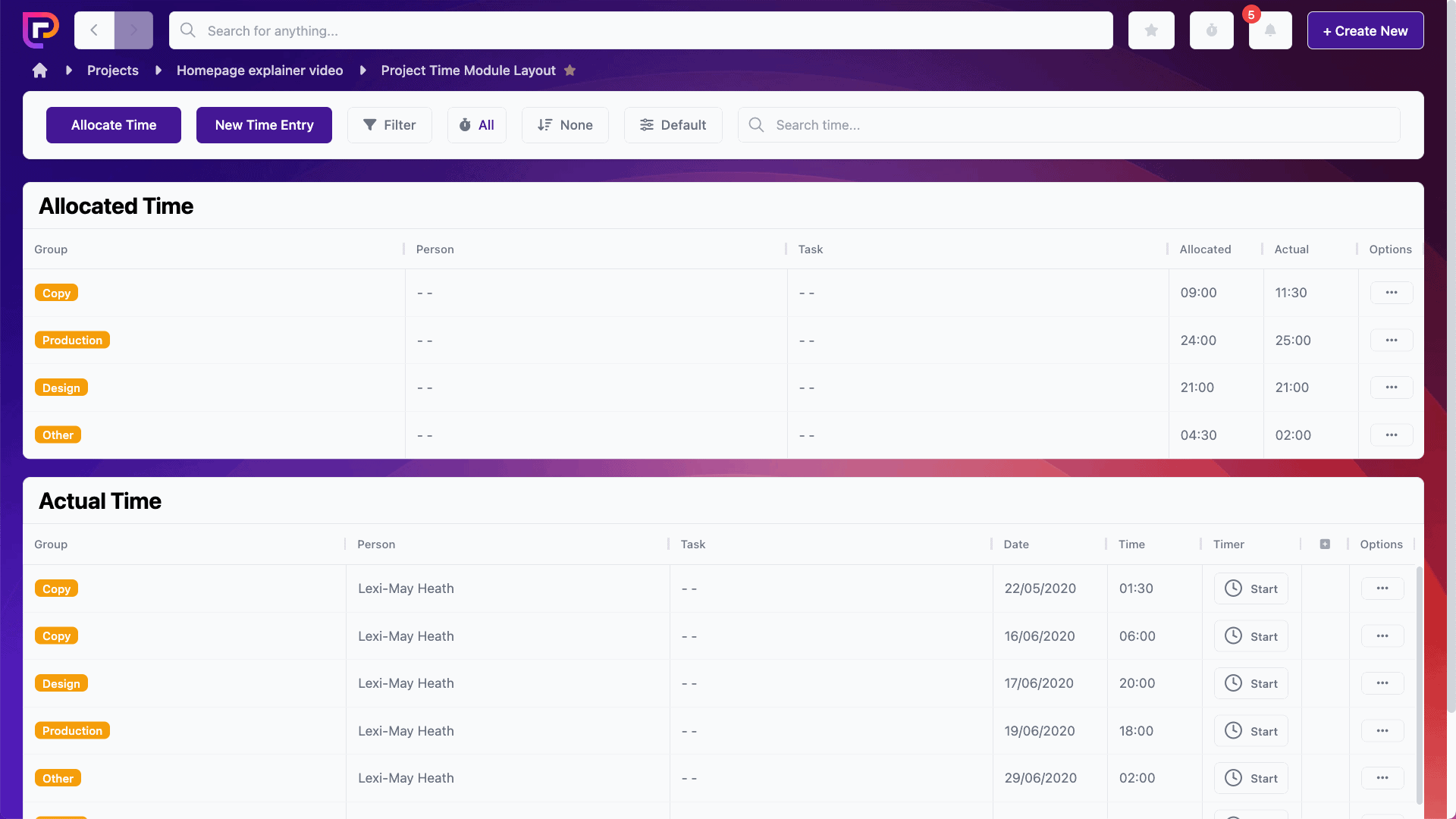This screenshot has height=819, width=1456.
Task: Star the Project Time Module Layout page
Action: tap(570, 70)
